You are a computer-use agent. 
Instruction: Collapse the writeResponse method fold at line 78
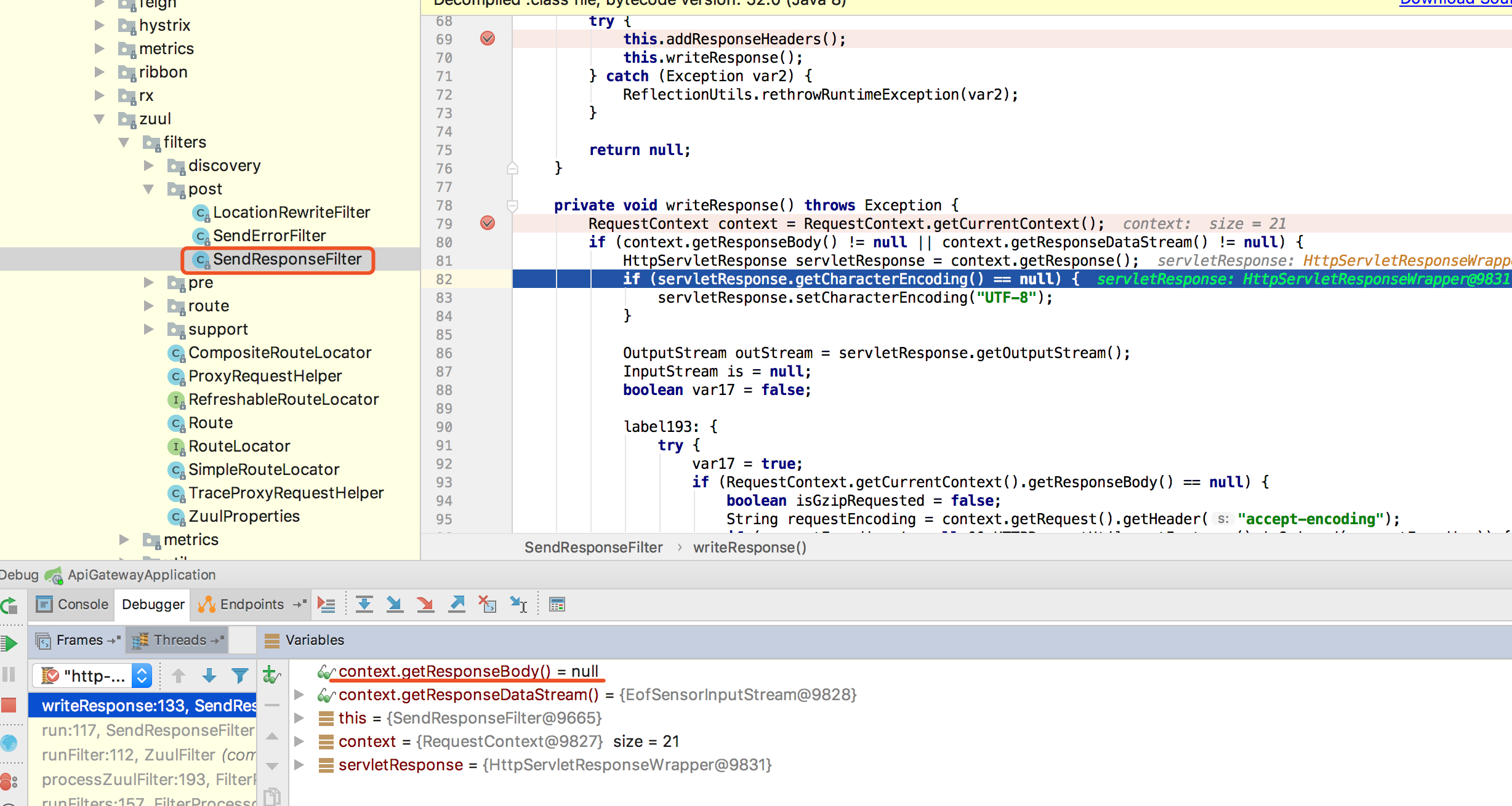tap(512, 205)
